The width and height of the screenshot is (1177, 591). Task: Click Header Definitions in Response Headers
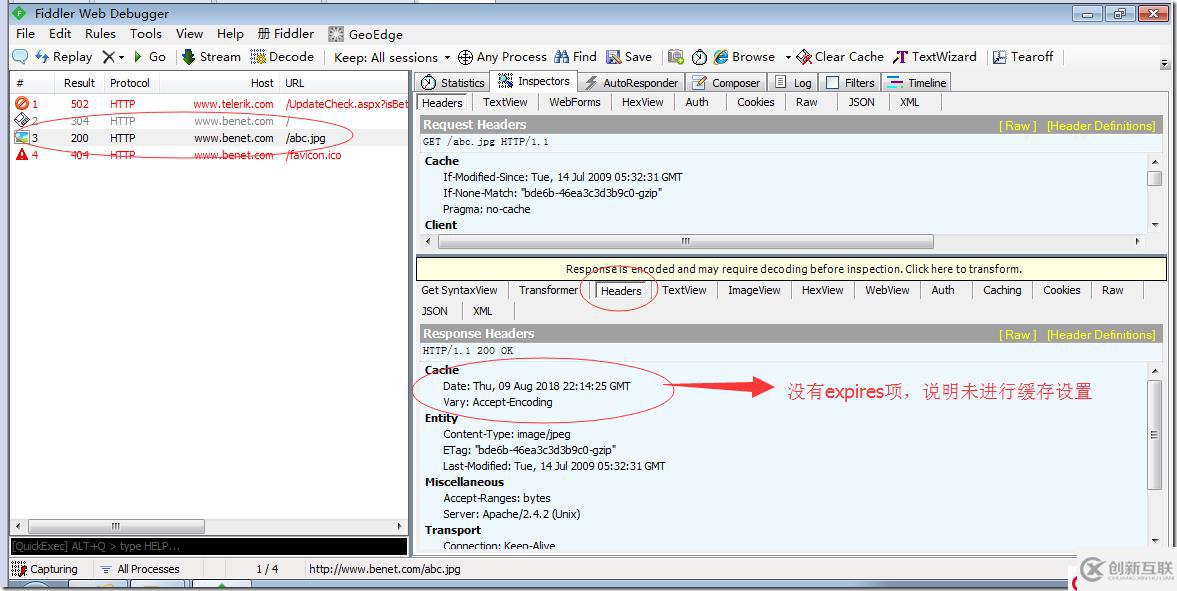click(x=1101, y=334)
